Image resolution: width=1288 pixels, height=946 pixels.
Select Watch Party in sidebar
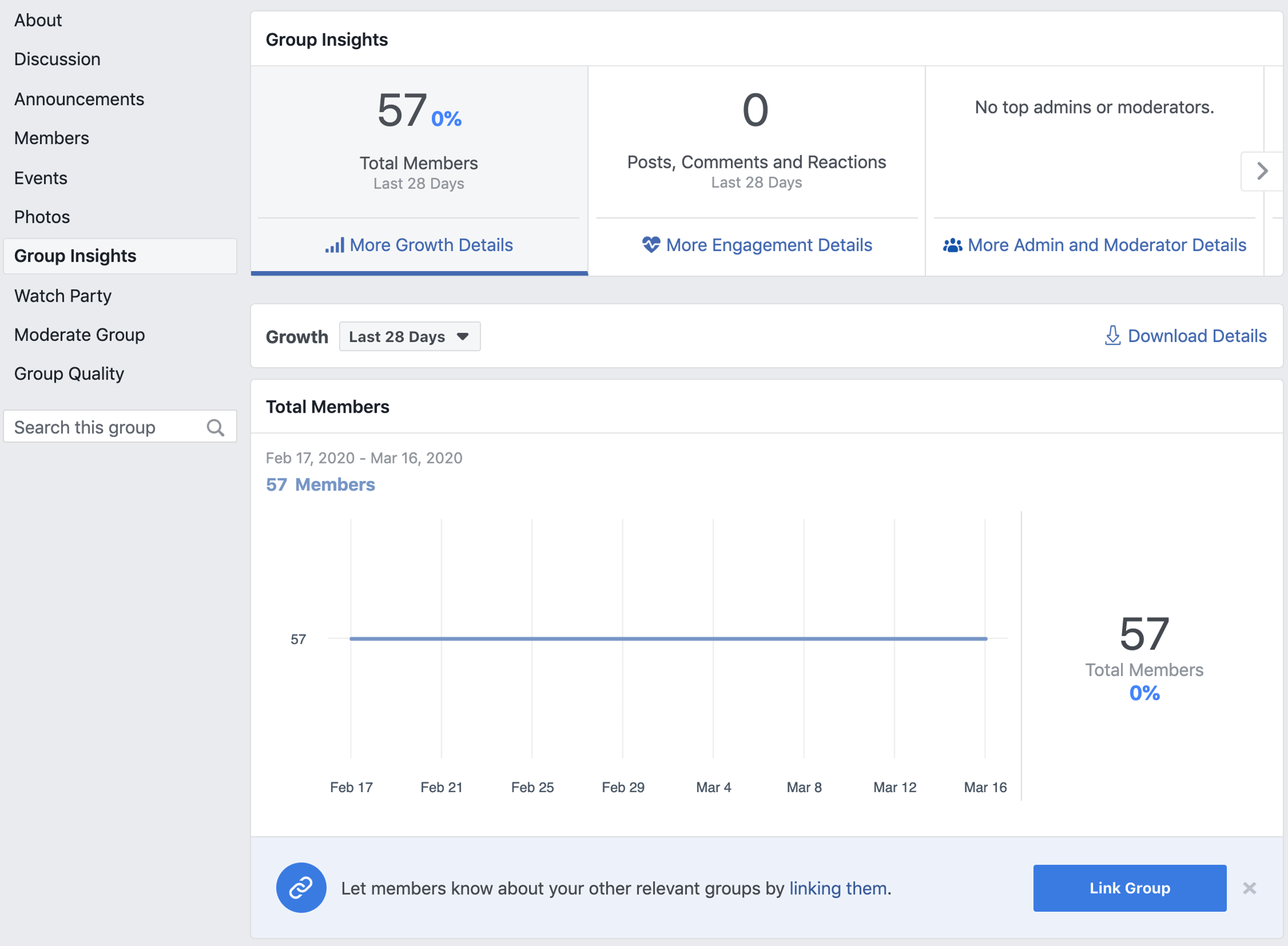pos(63,295)
